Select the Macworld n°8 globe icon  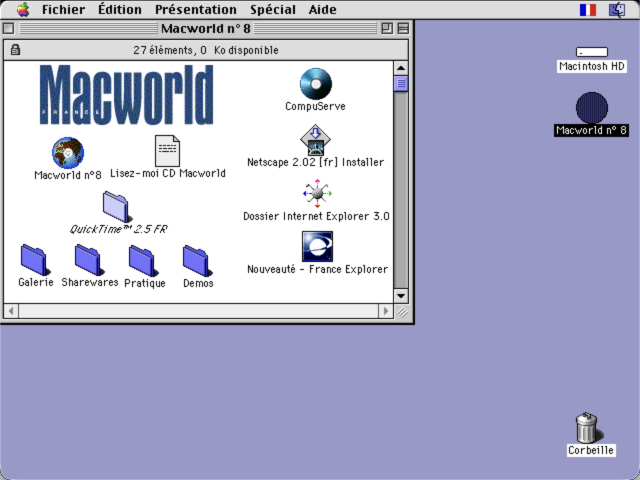point(68,153)
